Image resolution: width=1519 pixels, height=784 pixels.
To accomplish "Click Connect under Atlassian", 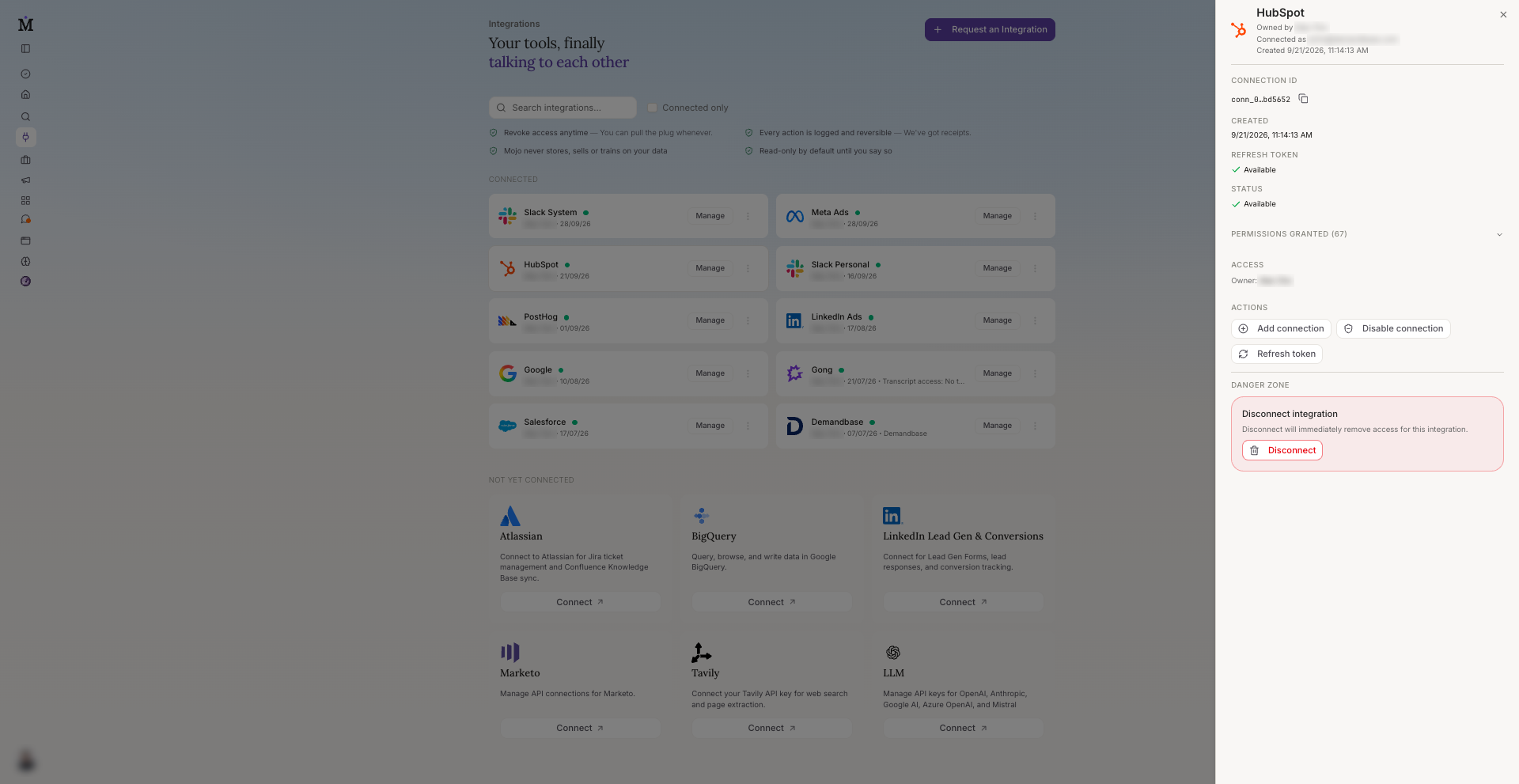I will click(x=580, y=602).
